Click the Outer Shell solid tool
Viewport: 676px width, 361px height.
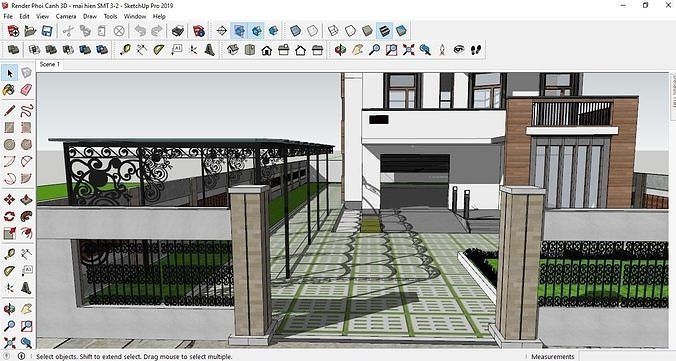tap(13, 50)
